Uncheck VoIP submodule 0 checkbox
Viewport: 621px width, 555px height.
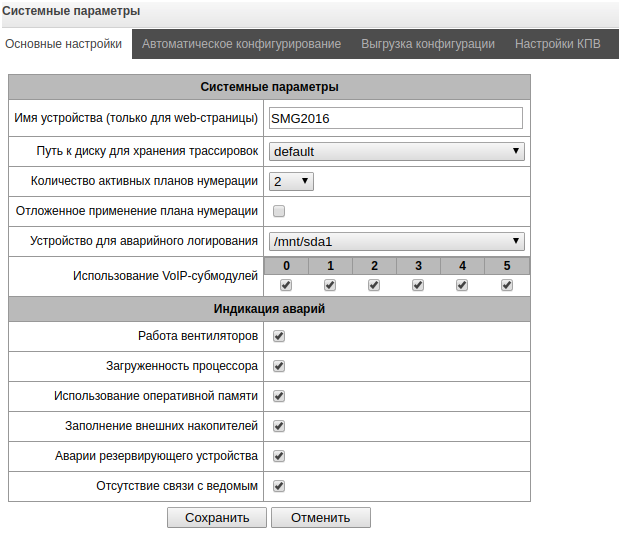(x=286, y=285)
